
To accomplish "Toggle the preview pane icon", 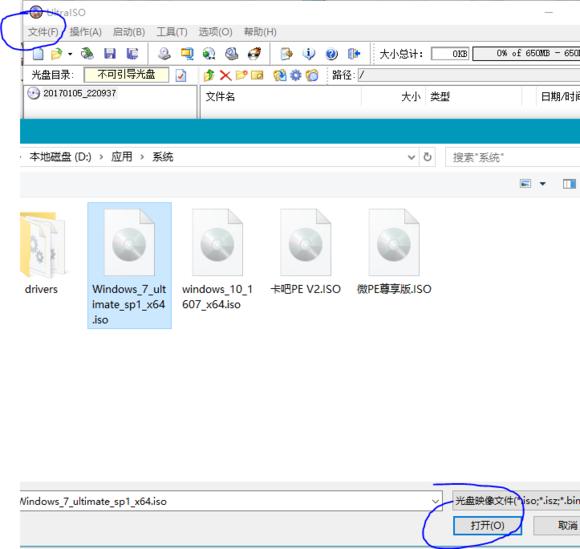I will [569, 183].
